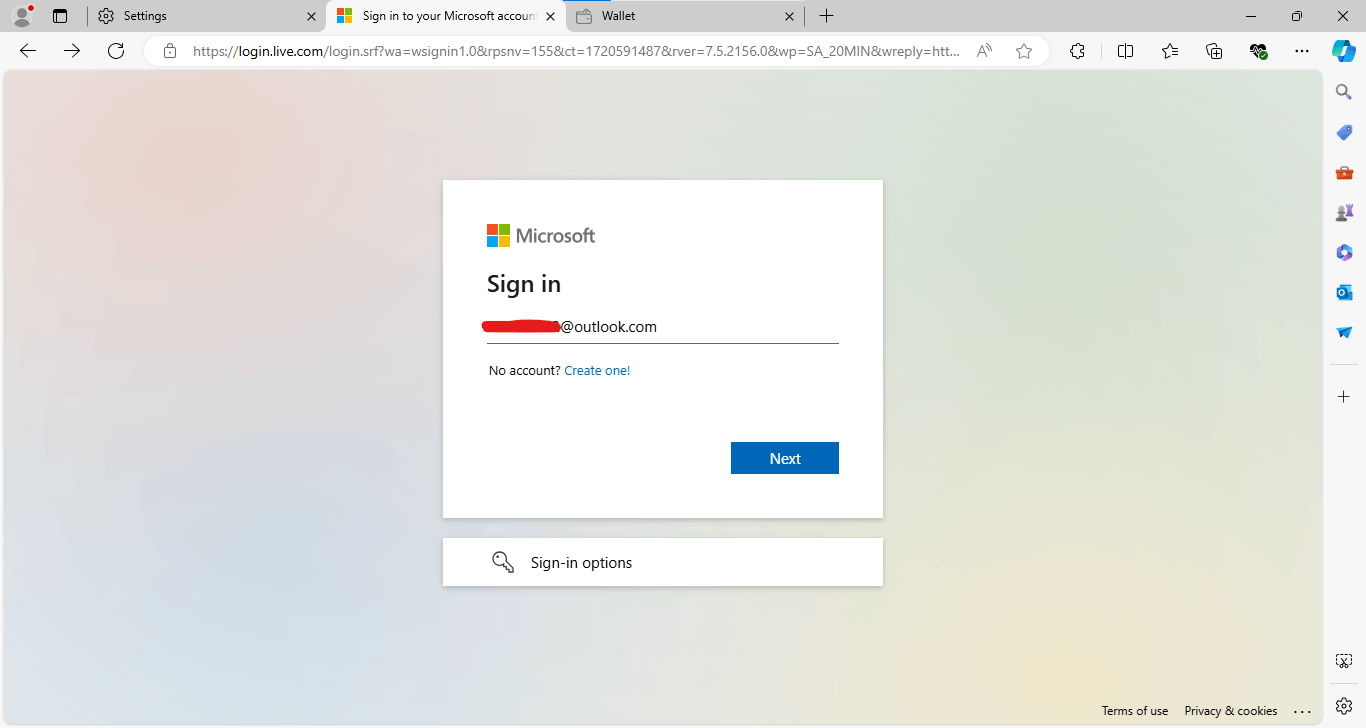Open sidebar Search
The width and height of the screenshot is (1366, 728).
pyautogui.click(x=1344, y=92)
